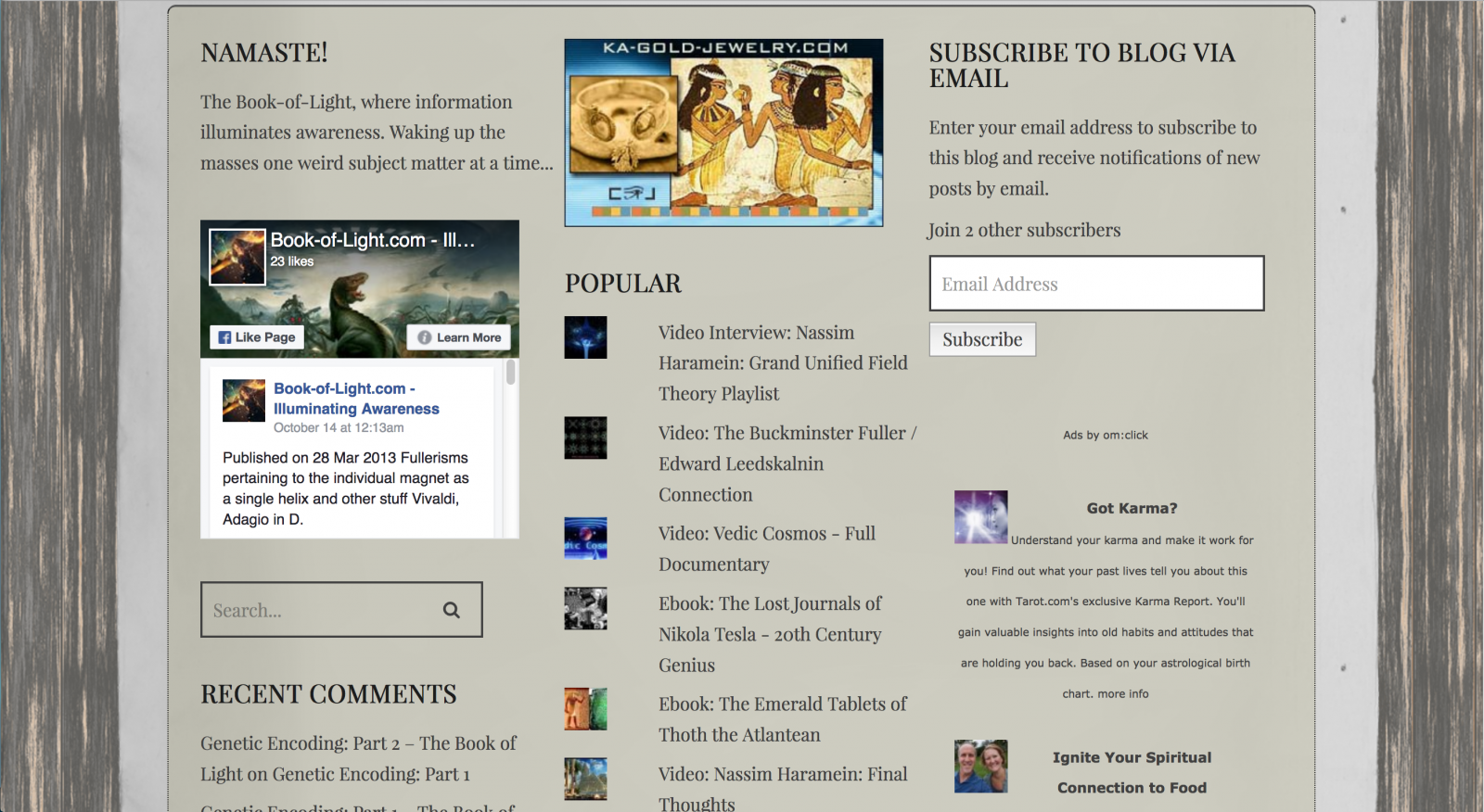The width and height of the screenshot is (1484, 812).
Task: Open the Book-of-Light Facebook page avatar
Action: pos(237,257)
